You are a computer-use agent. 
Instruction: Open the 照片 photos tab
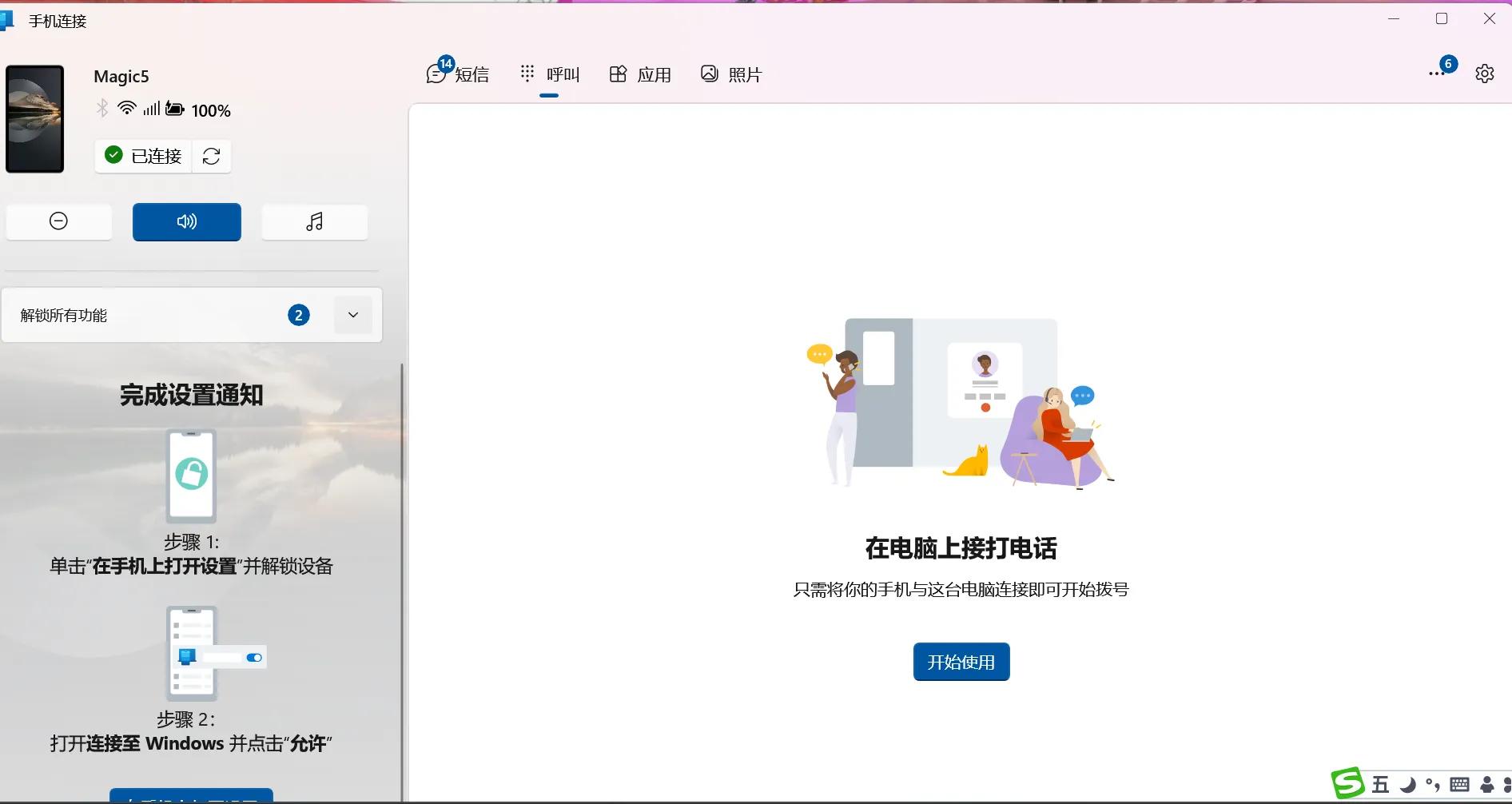coord(731,74)
